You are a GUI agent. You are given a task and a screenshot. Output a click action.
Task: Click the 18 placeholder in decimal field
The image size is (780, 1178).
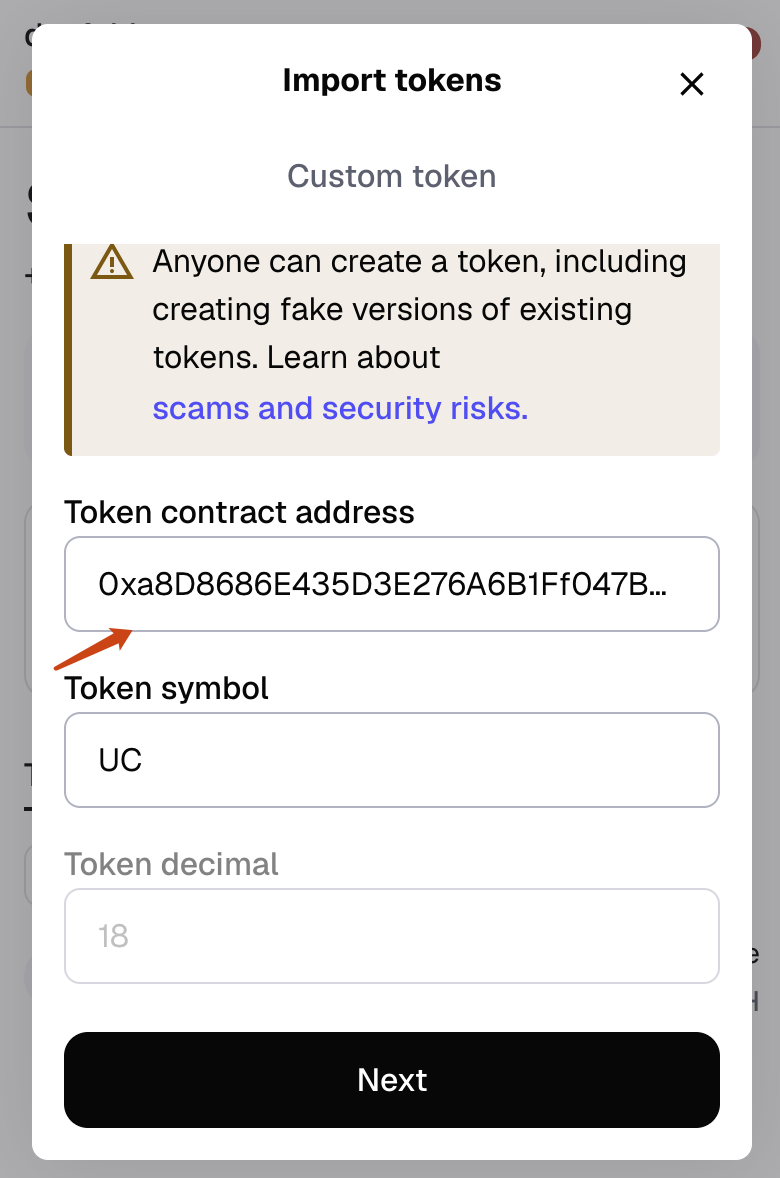coord(113,936)
